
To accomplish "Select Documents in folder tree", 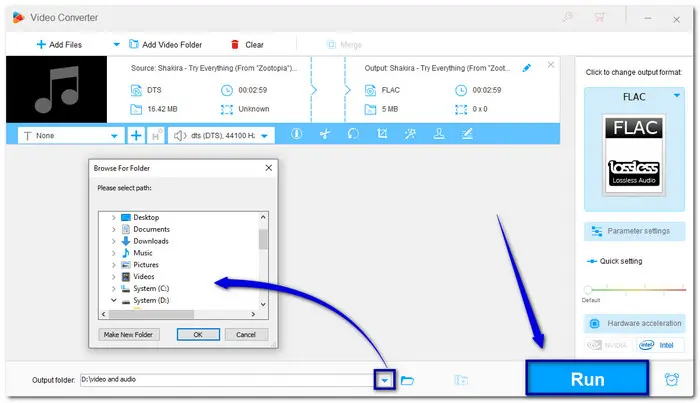I will (x=151, y=229).
